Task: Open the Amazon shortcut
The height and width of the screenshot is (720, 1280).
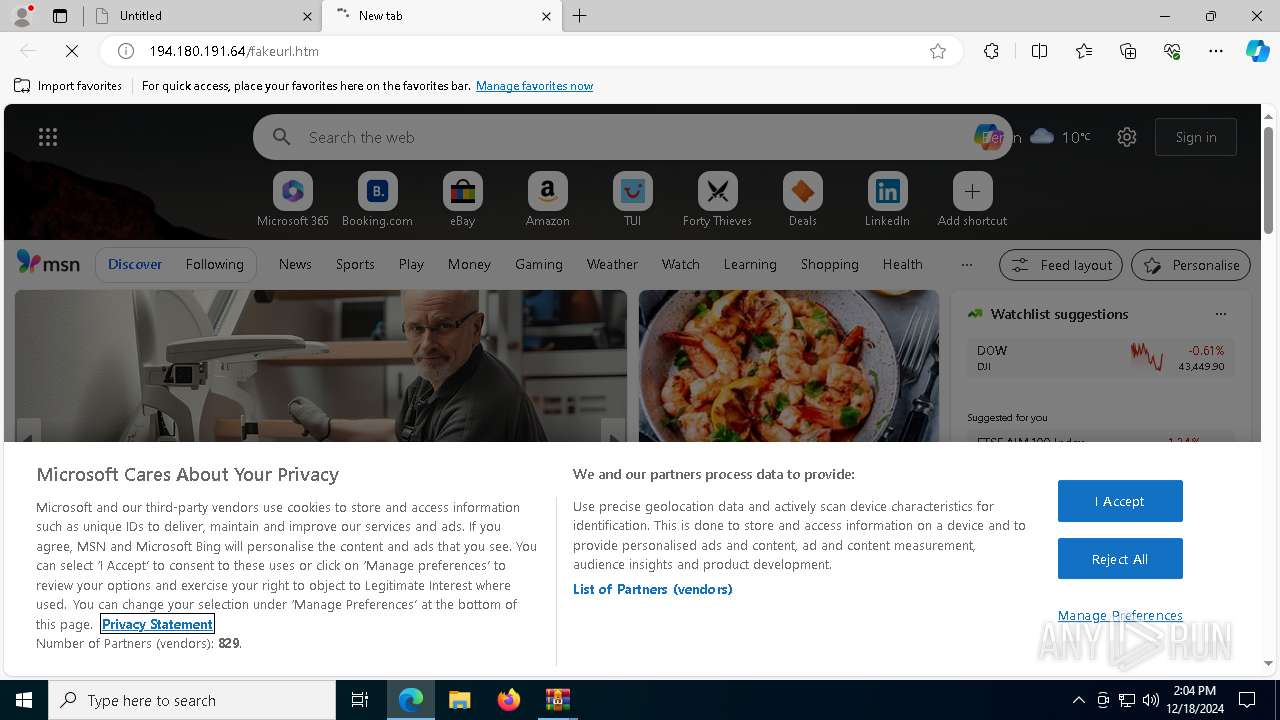Action: (547, 199)
